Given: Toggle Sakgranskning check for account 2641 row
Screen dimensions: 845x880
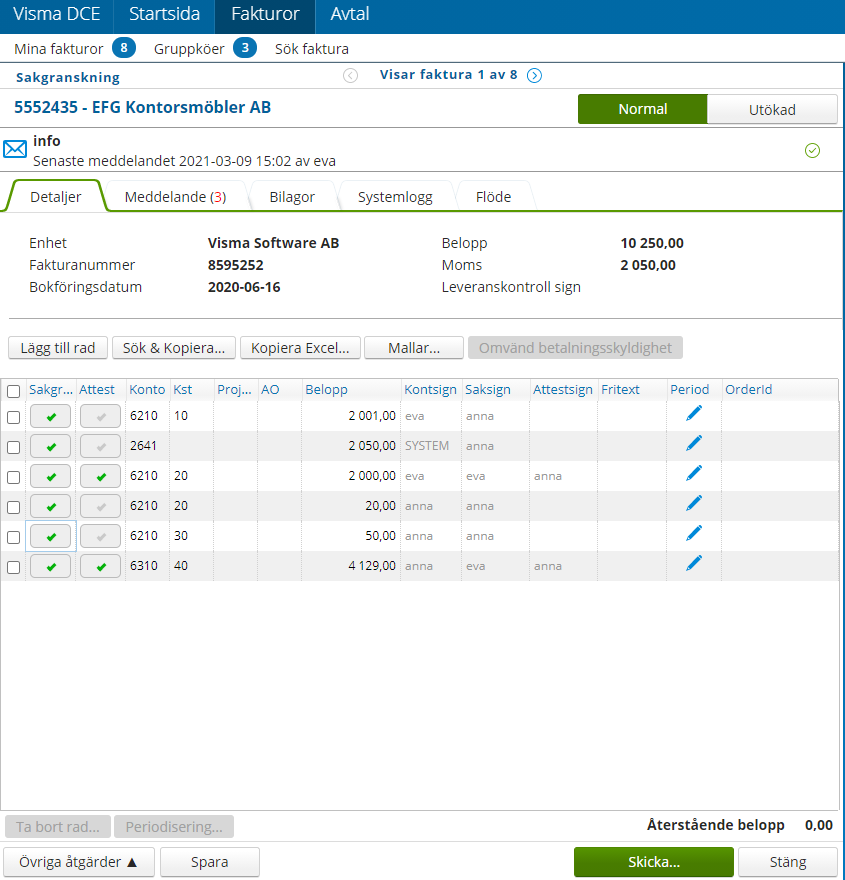Looking at the screenshot, I should [50, 446].
